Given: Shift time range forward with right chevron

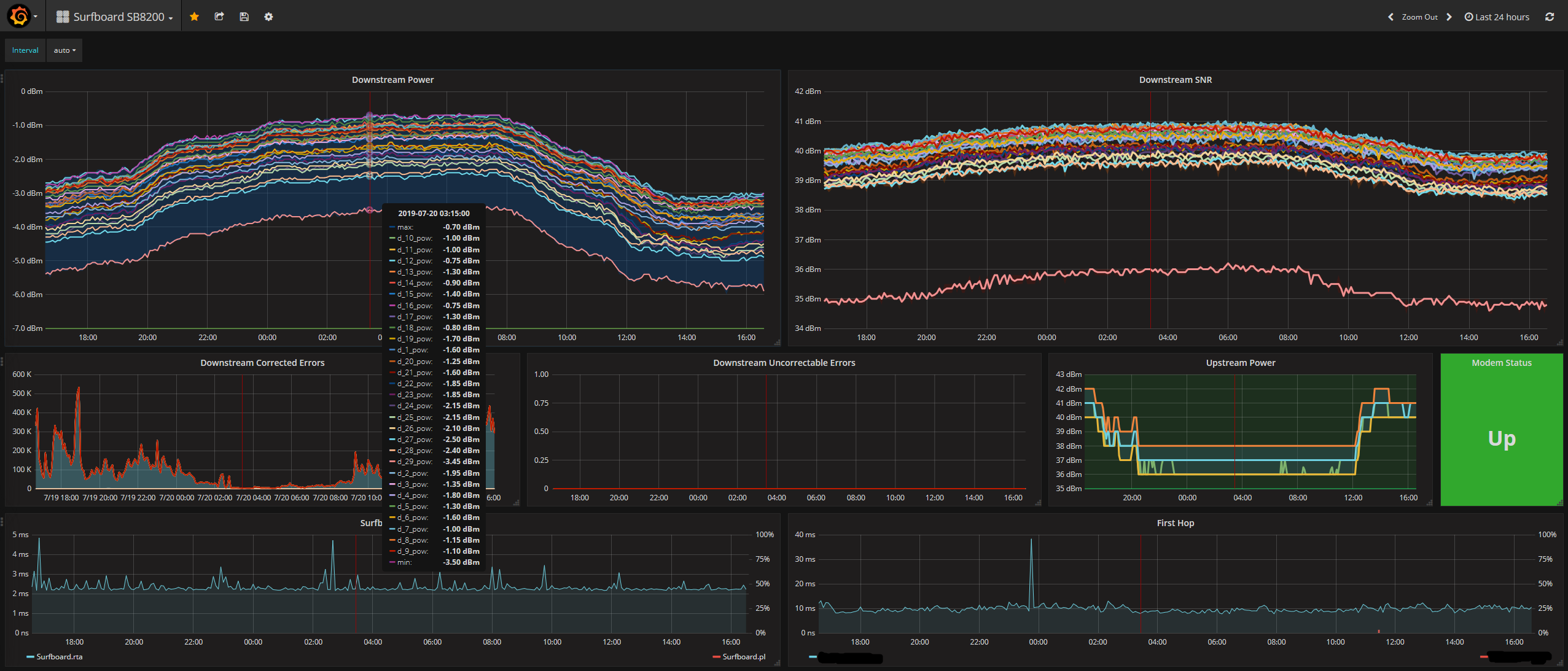Looking at the screenshot, I should 1449,17.
